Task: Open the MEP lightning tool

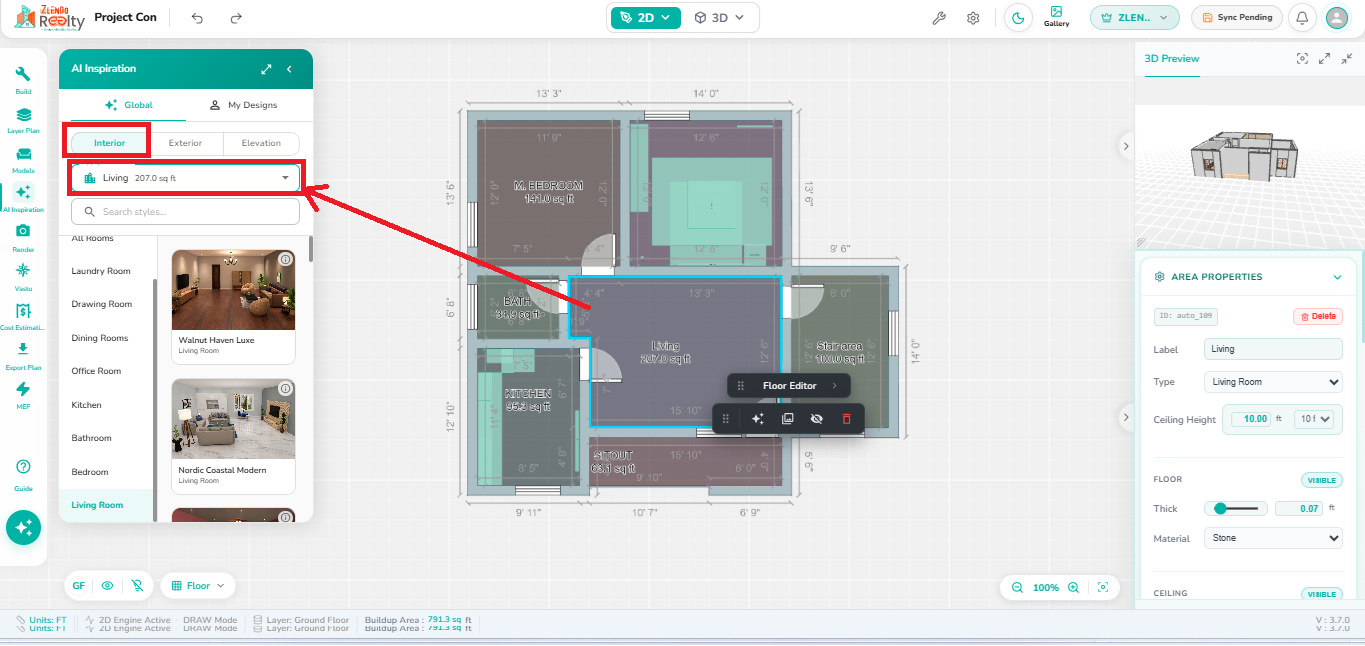Action: click(x=23, y=394)
